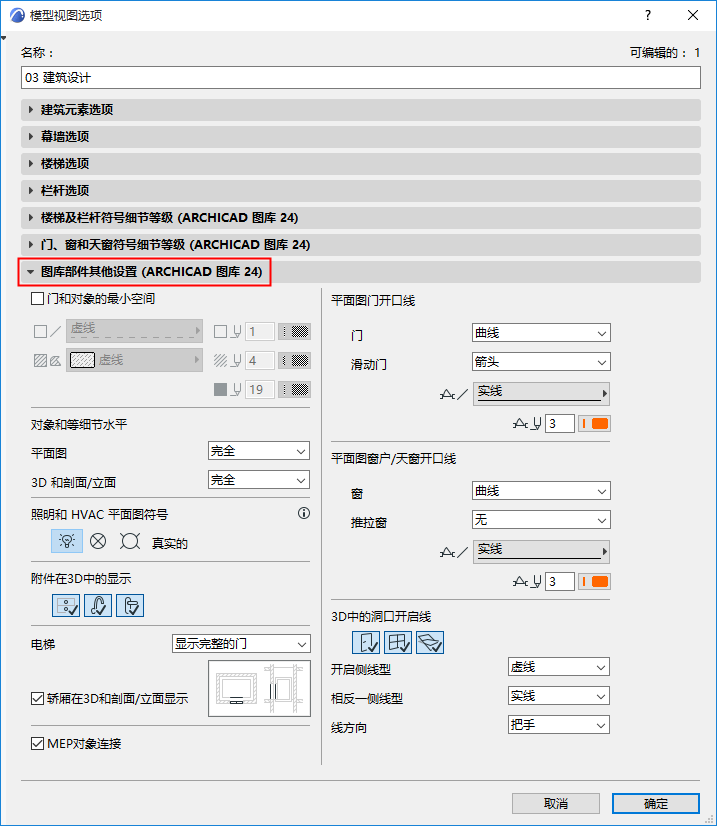Click line type icon above door pen field

point(454,394)
